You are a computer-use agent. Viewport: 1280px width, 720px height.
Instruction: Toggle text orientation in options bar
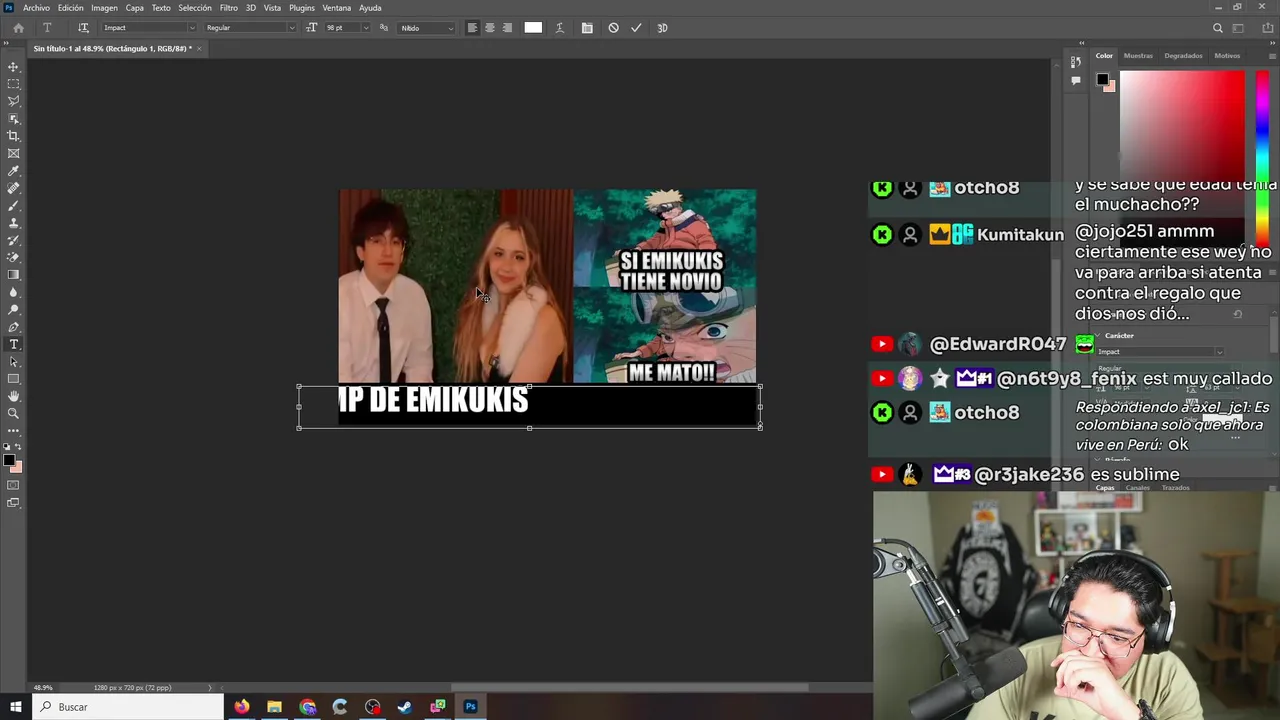pos(83,28)
